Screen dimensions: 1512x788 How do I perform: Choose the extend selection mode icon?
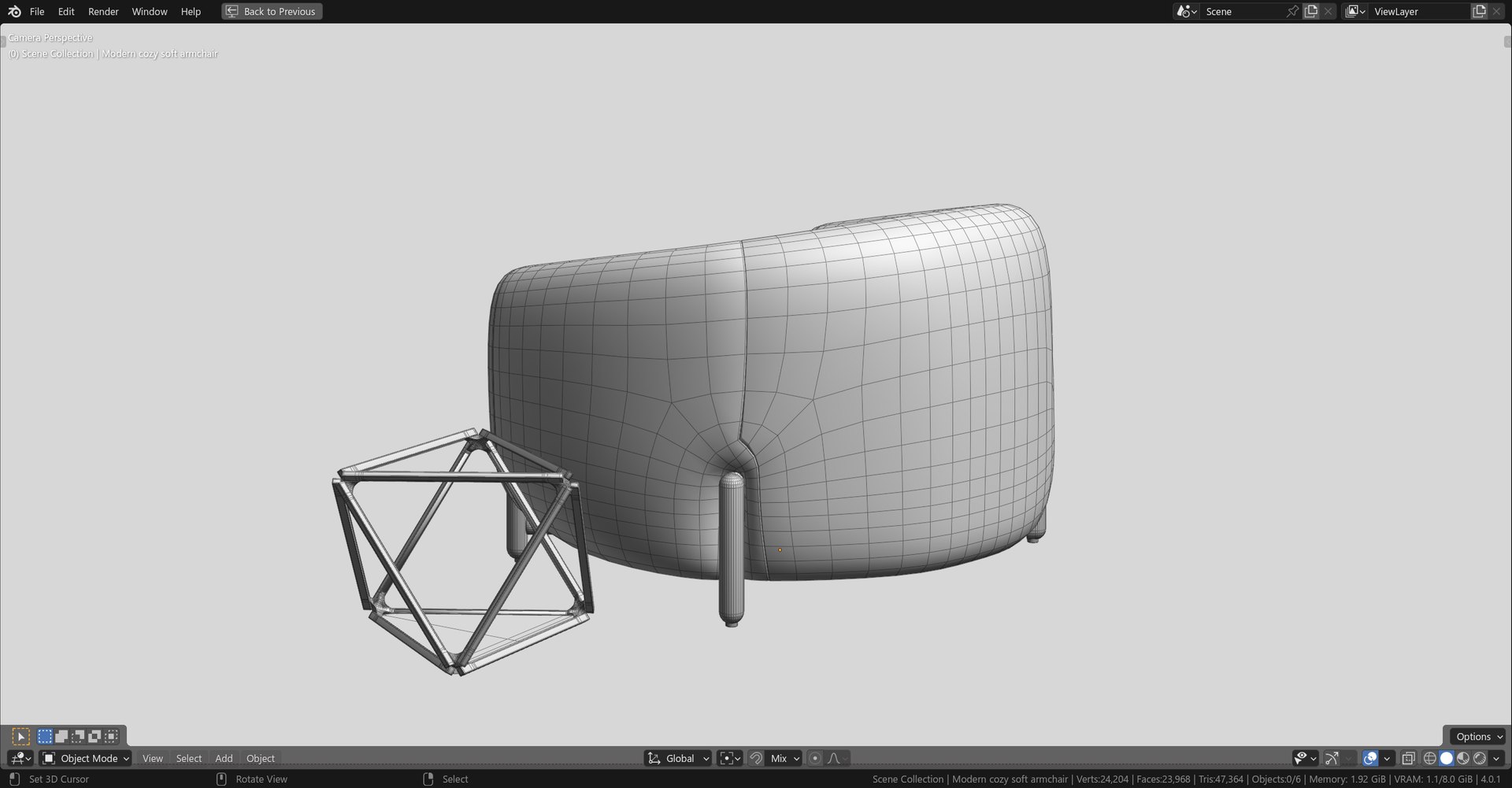(61, 736)
